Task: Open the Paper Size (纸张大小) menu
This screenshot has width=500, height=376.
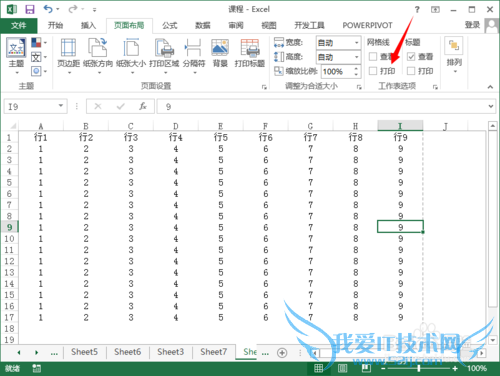Action: pyautogui.click(x=131, y=55)
